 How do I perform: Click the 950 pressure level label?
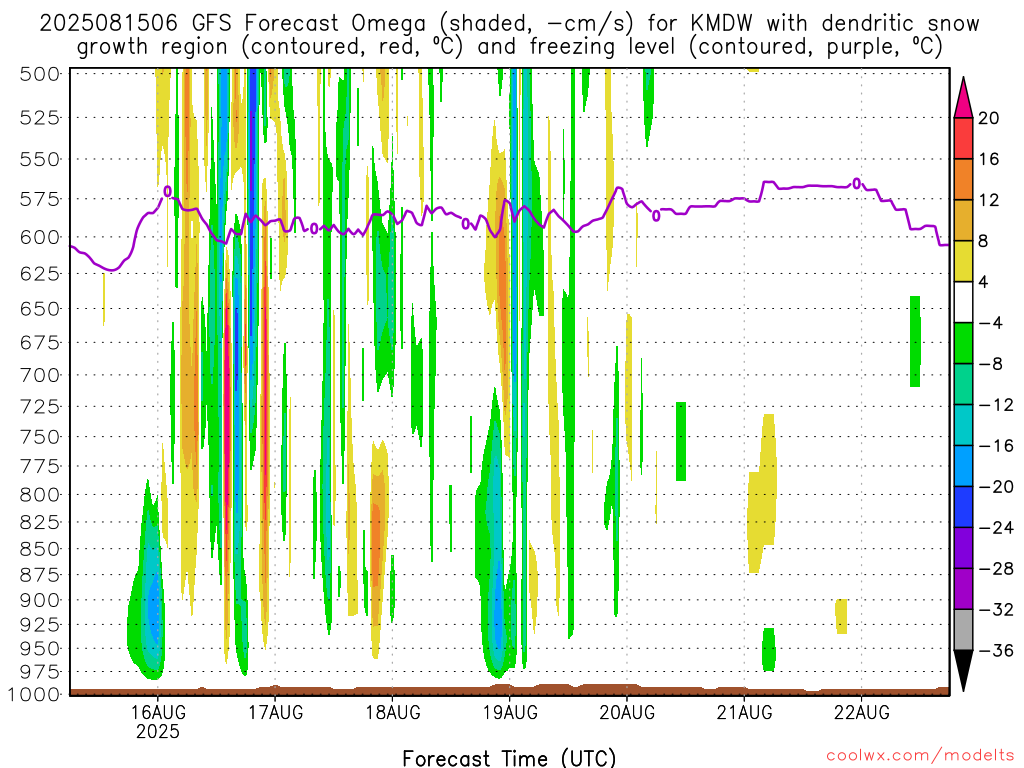[39, 648]
